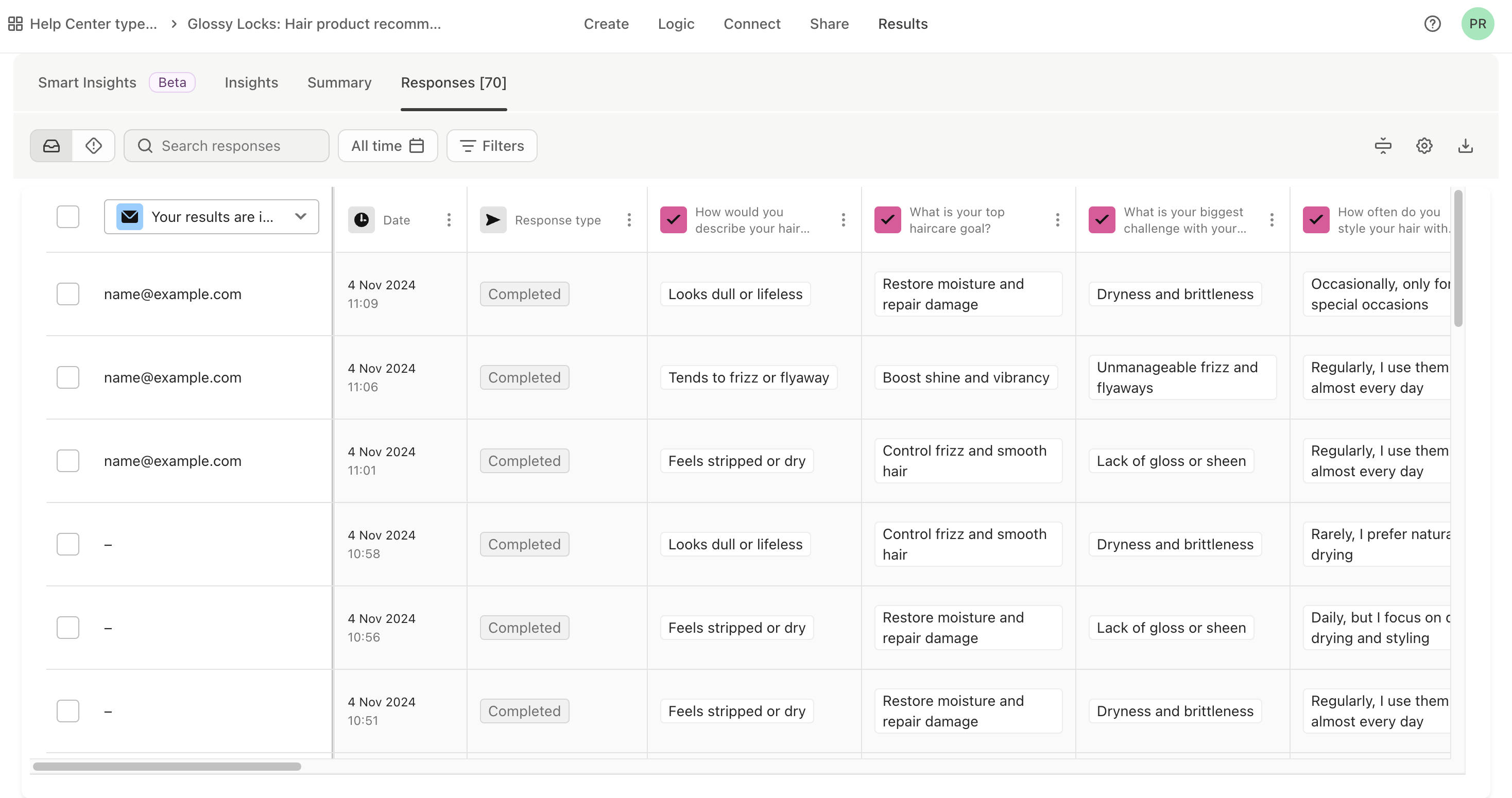
Task: Switch to the Summary tab
Action: coord(339,82)
